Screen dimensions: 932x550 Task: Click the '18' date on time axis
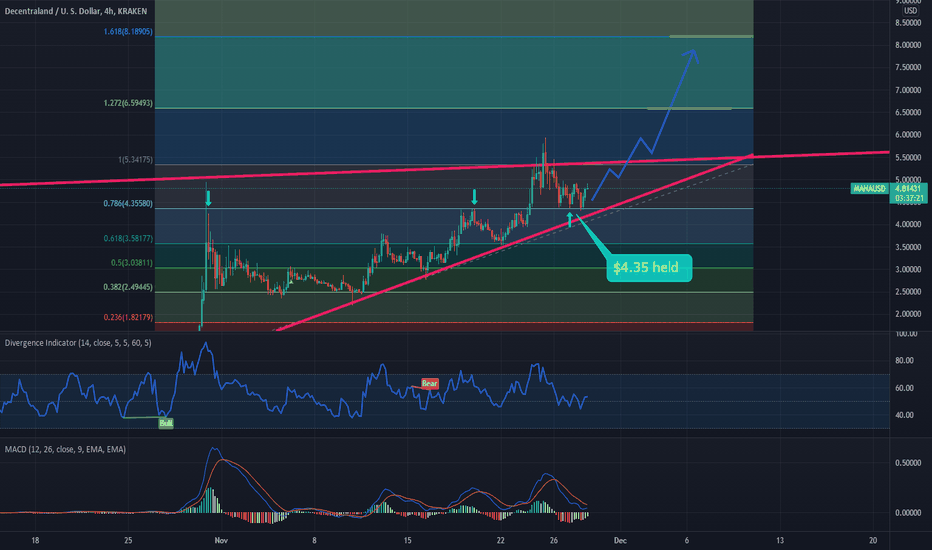click(x=35, y=540)
